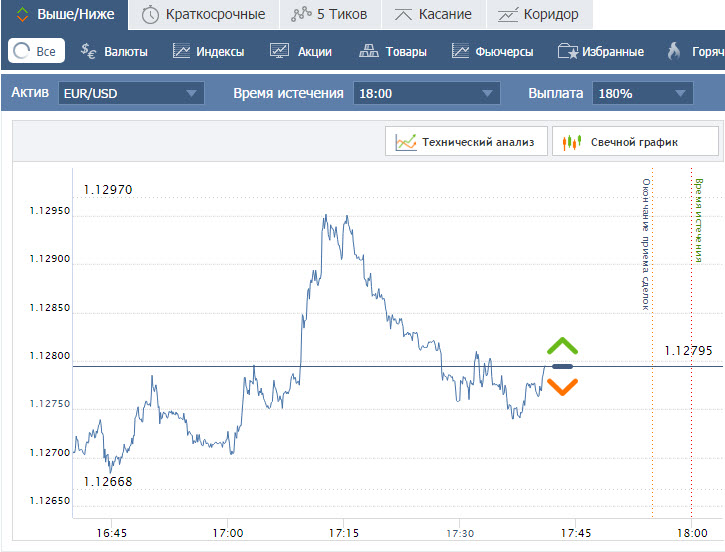Click the monitor chart icon beside Акции
The width and height of the screenshot is (725, 552).
pos(279,51)
